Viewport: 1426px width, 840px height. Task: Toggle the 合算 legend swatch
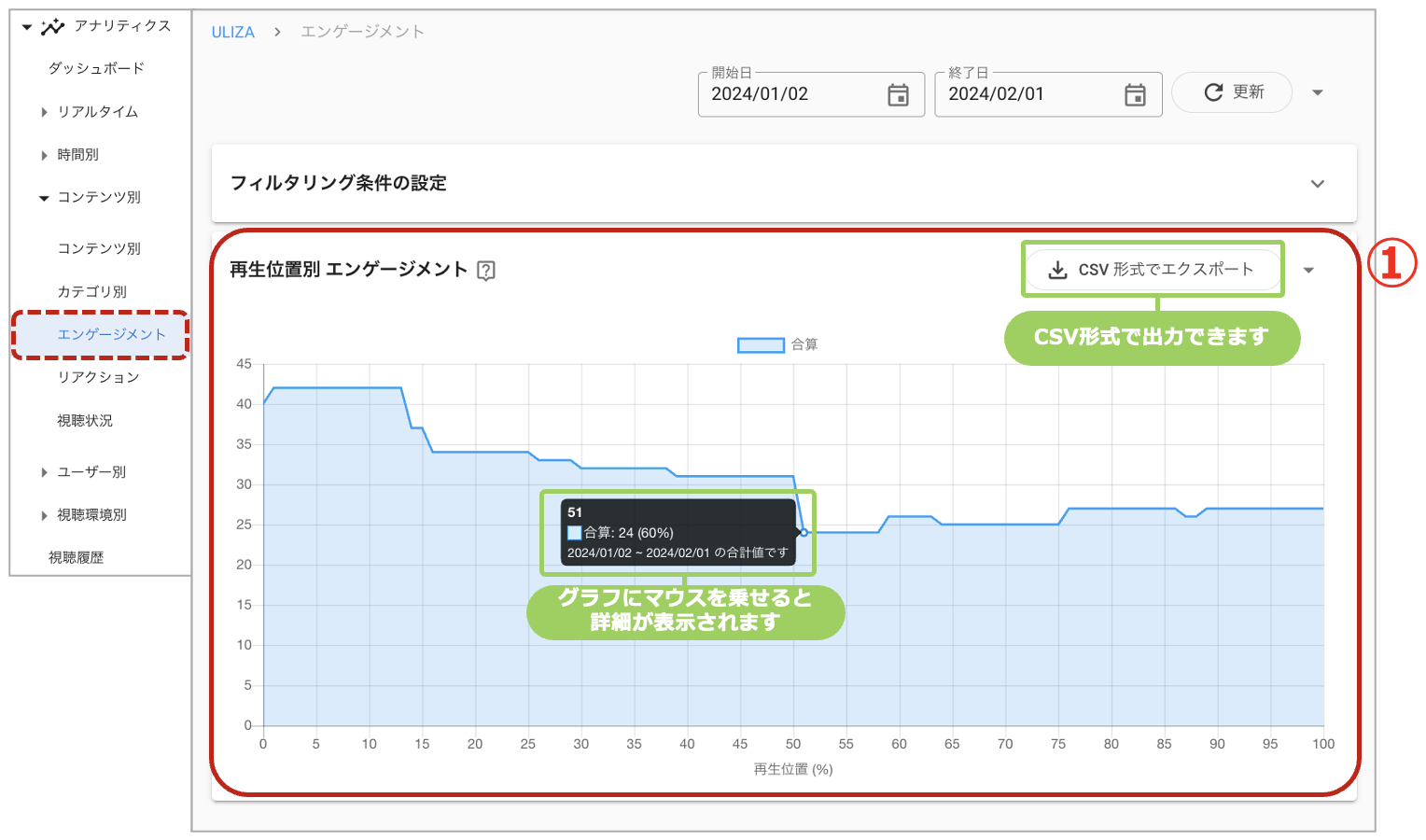coord(761,345)
